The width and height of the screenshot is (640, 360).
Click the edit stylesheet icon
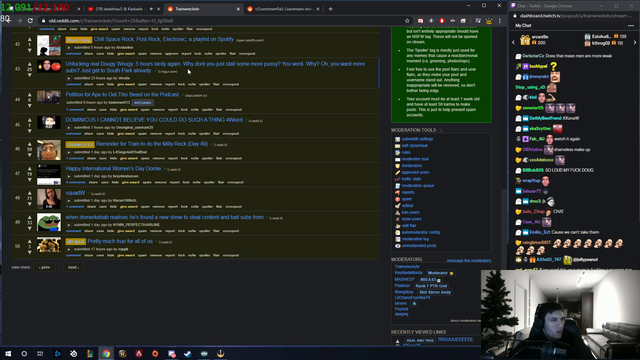pos(398,146)
